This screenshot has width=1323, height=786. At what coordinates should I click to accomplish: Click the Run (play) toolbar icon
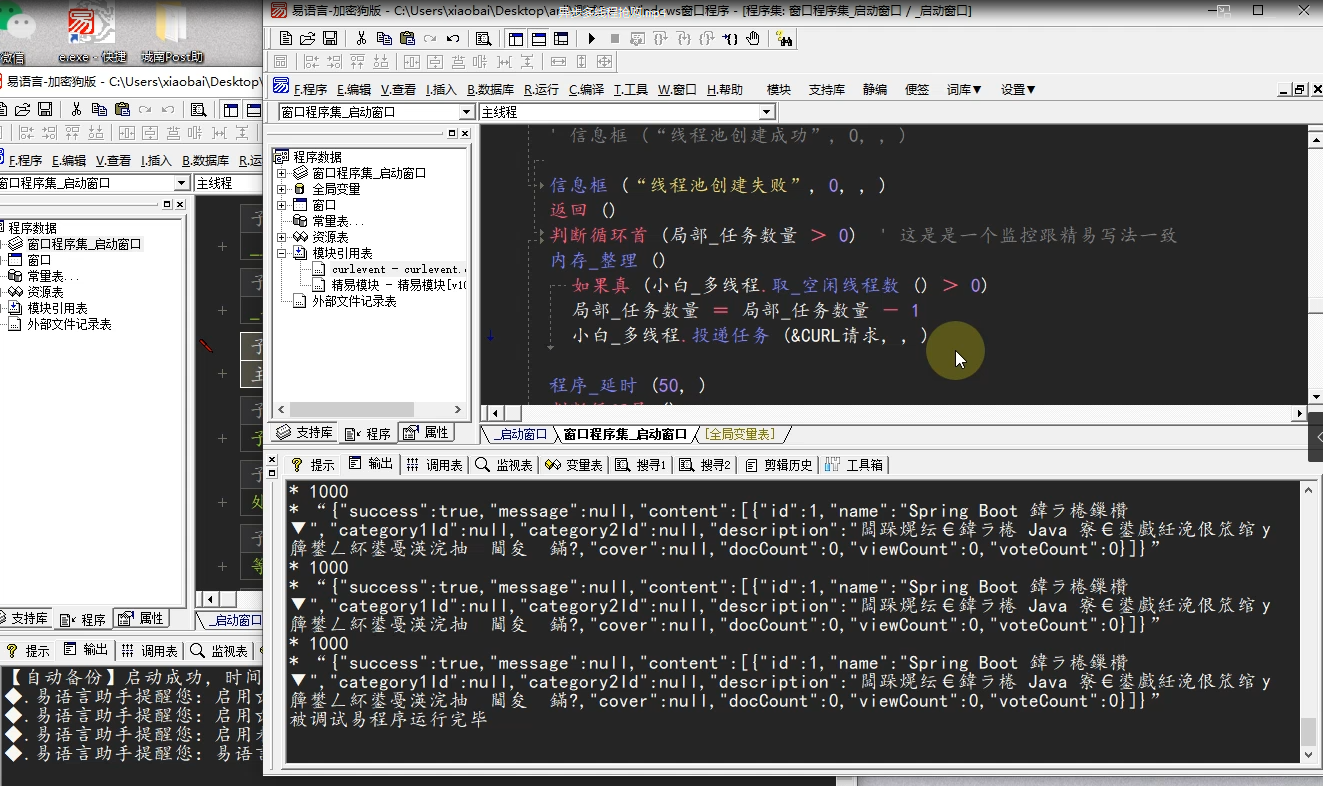591,39
